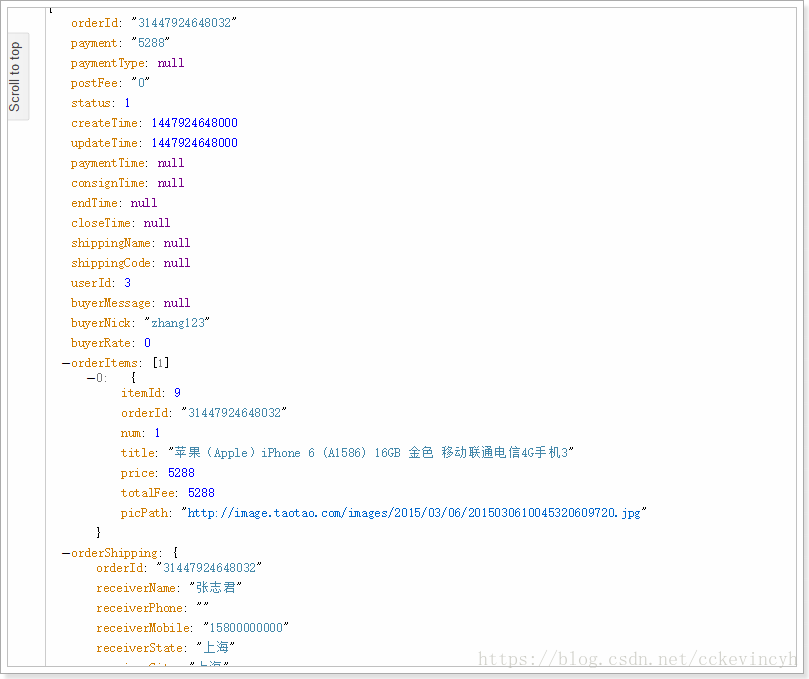Select the payment value "5288"

[x=151, y=43]
